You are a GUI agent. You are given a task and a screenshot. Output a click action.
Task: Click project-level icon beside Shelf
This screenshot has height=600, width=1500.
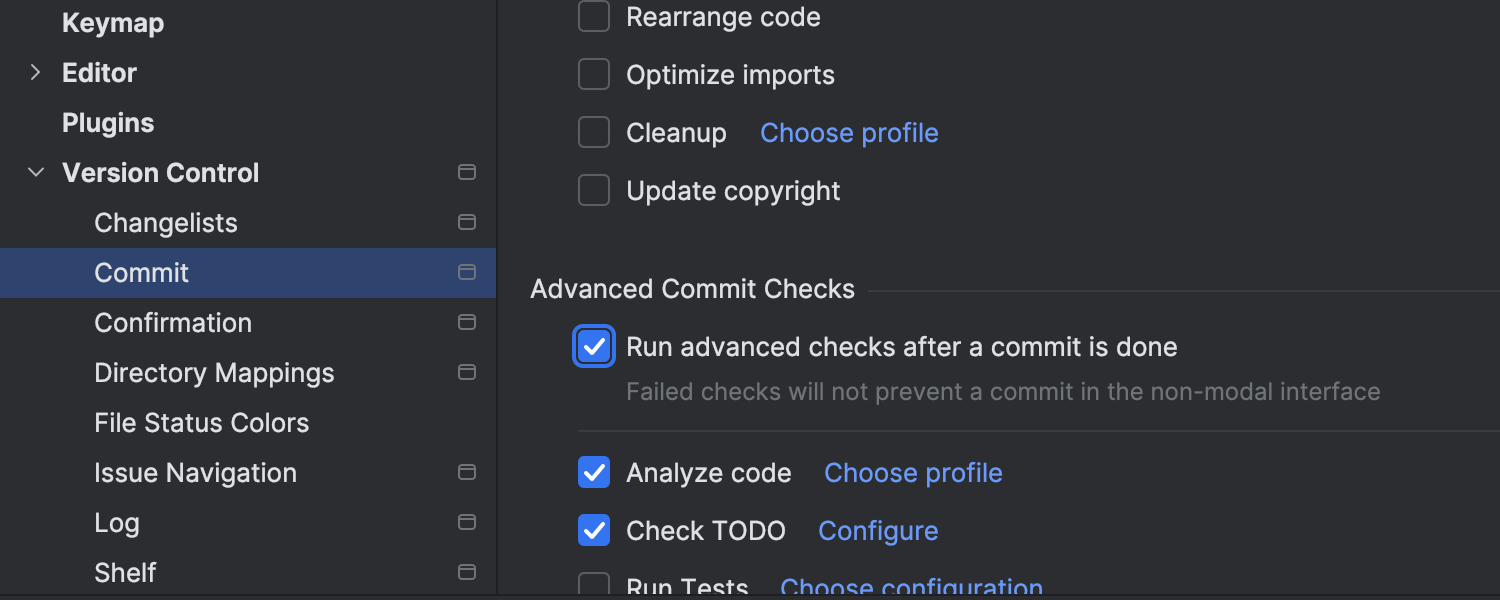[x=466, y=572]
